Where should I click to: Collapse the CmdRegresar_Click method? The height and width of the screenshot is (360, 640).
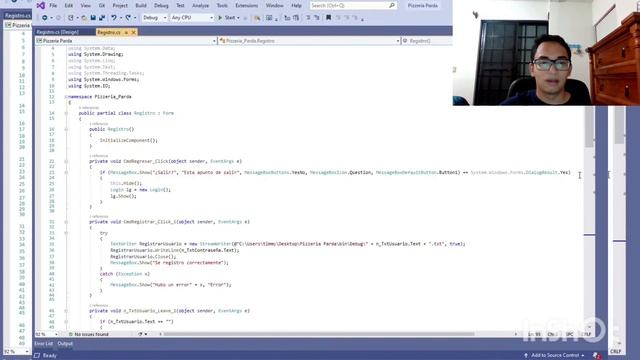66,161
